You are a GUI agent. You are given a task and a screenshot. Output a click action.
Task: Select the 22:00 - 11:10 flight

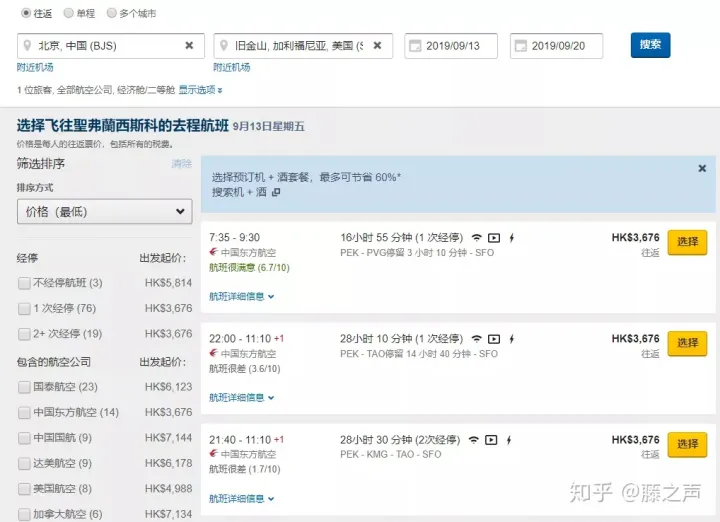pos(687,343)
